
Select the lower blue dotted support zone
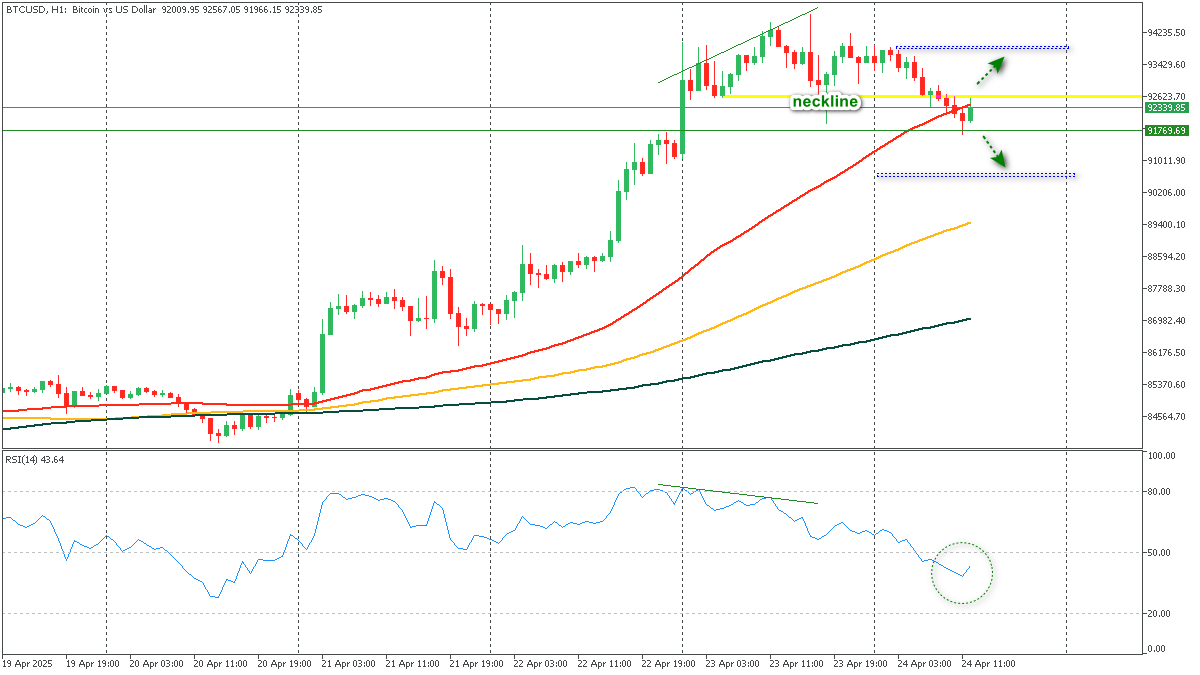(x=975, y=175)
